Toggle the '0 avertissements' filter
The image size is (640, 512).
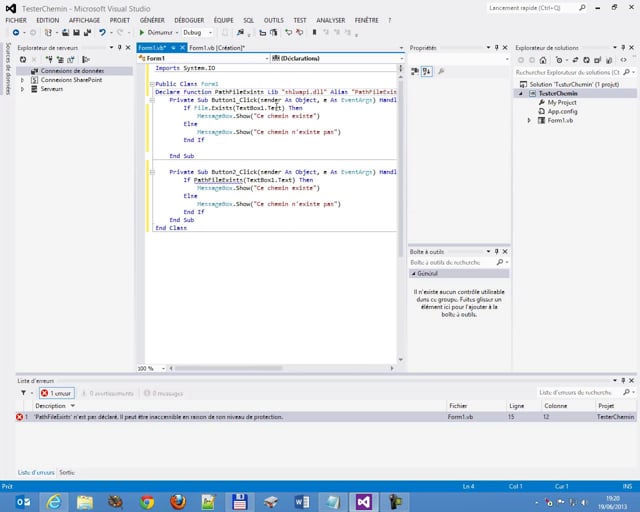click(x=108, y=394)
